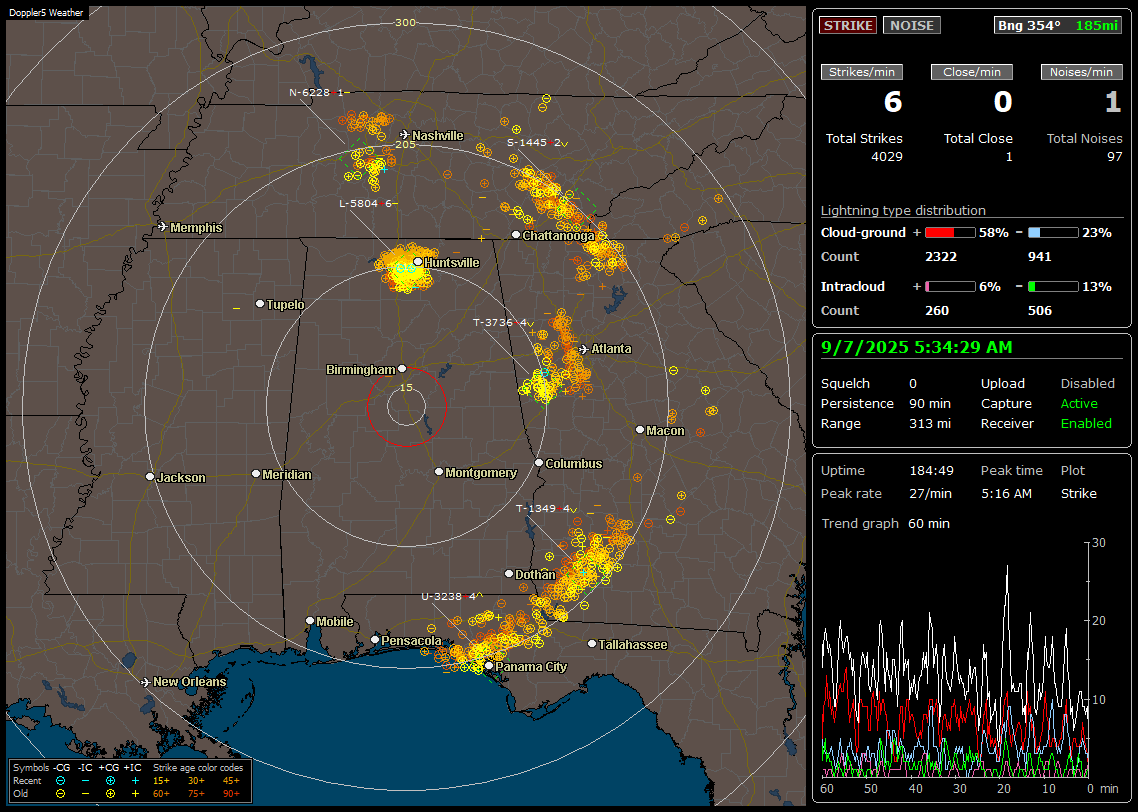Viewport: 1138px width, 812px height.
Task: Select the Chattanooga city marker dot
Action: click(x=516, y=235)
